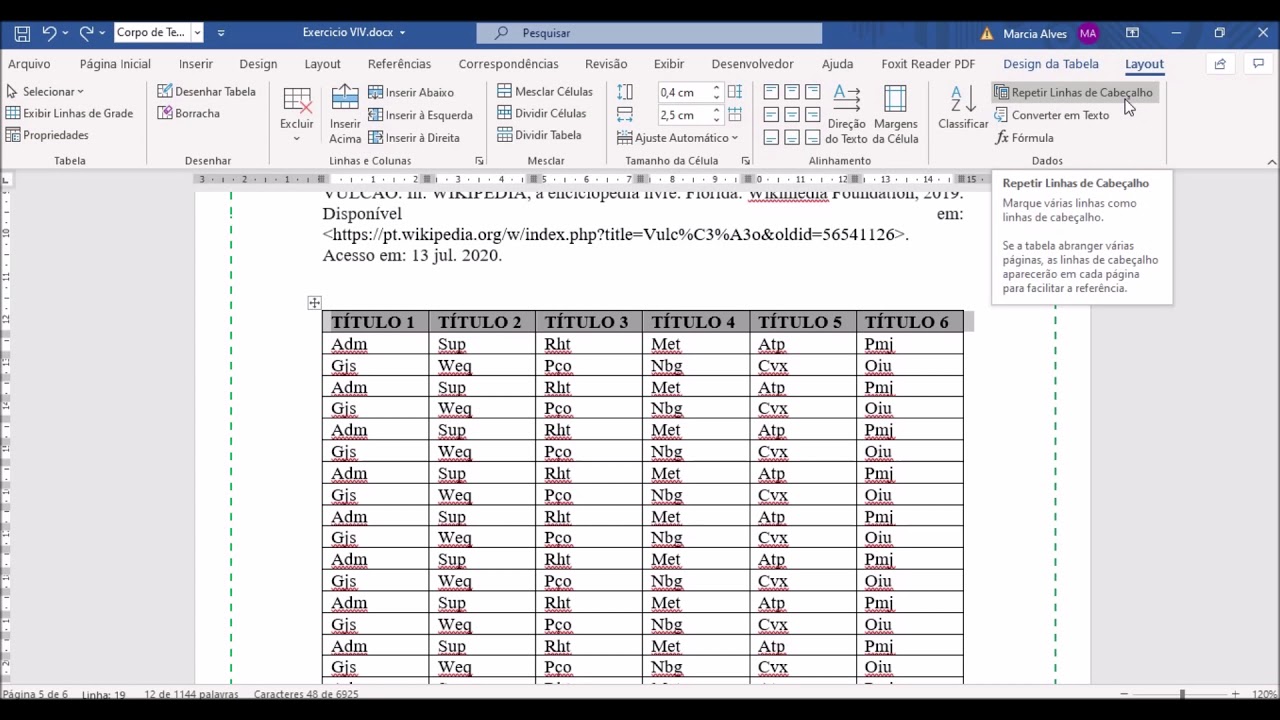
Task: Open the Exercicio VIV.docx title dropdown
Action: pyautogui.click(x=403, y=33)
